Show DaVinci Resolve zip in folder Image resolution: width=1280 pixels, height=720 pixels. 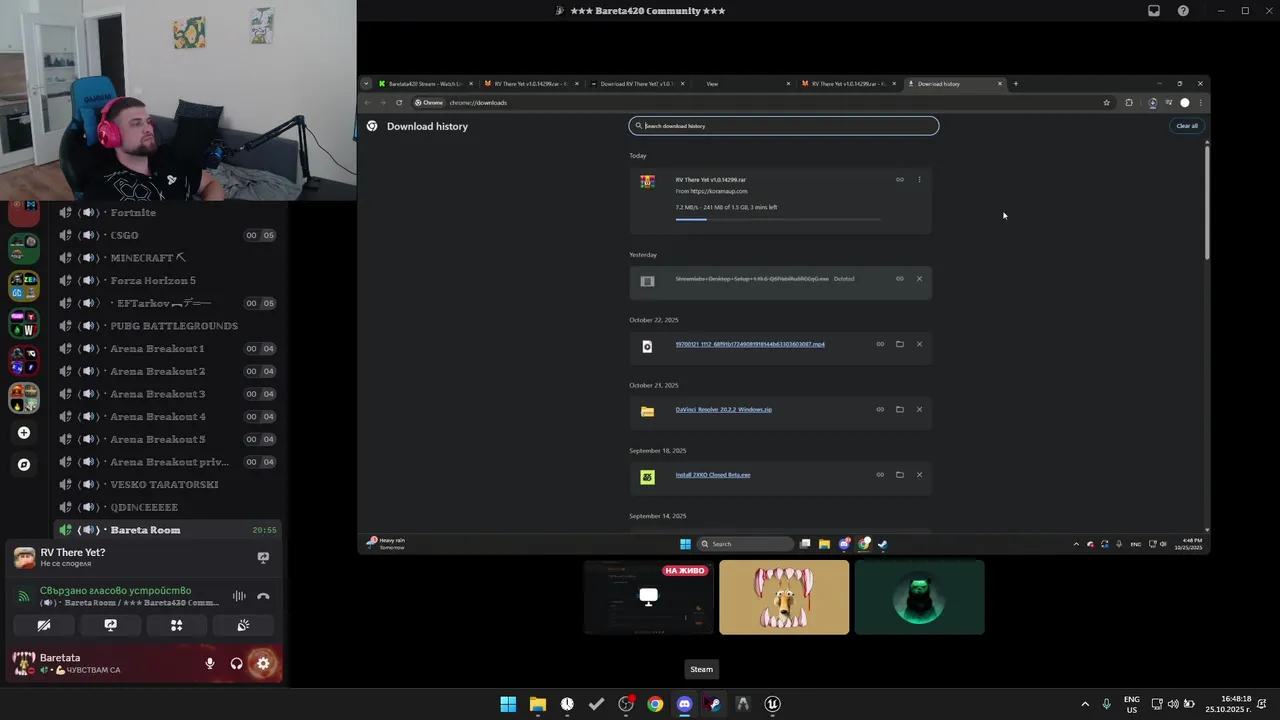pyautogui.click(x=900, y=409)
